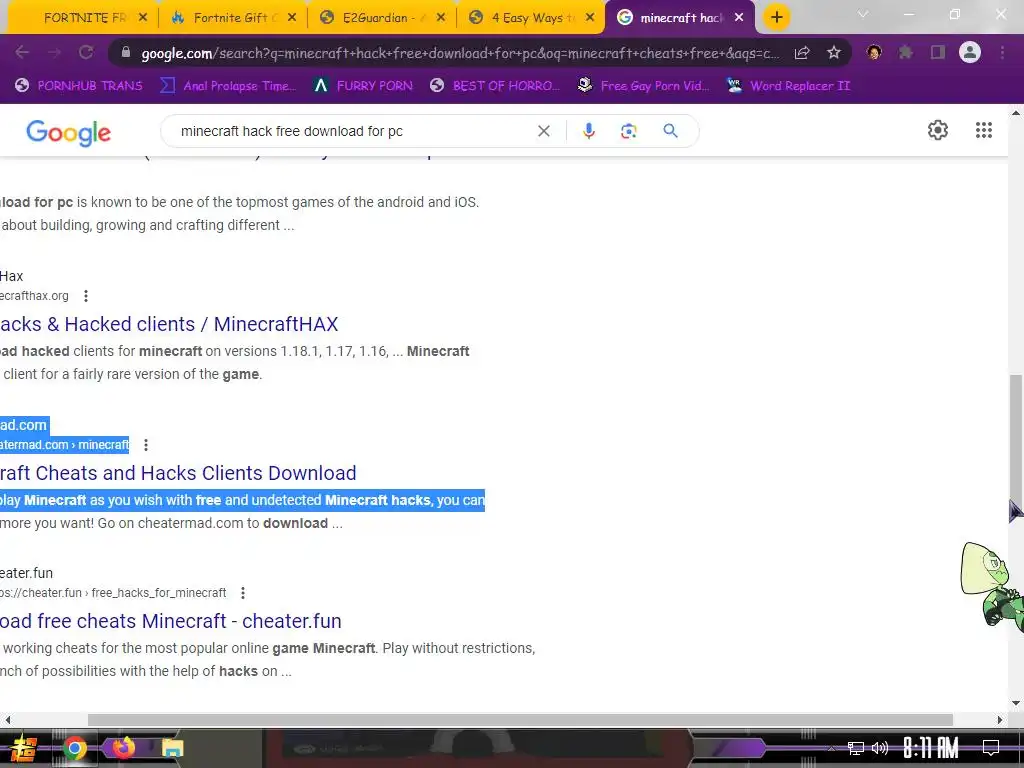Screen dimensions: 1024x768
Task: Click the scroll-down arrow of the page
Action: 1016,703
